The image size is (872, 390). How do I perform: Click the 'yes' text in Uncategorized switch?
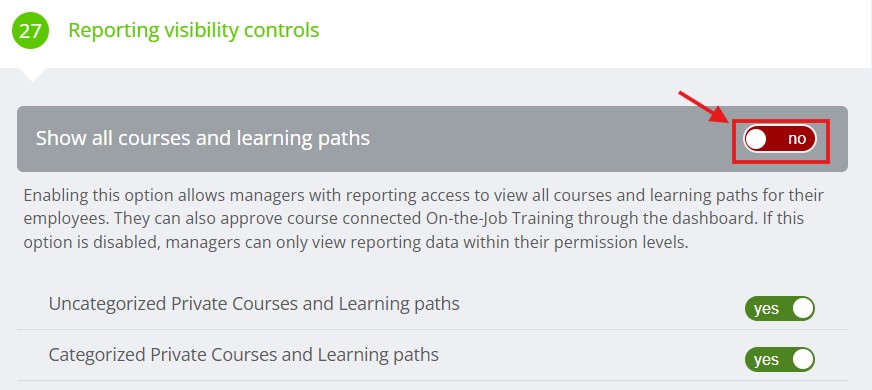[x=766, y=309]
